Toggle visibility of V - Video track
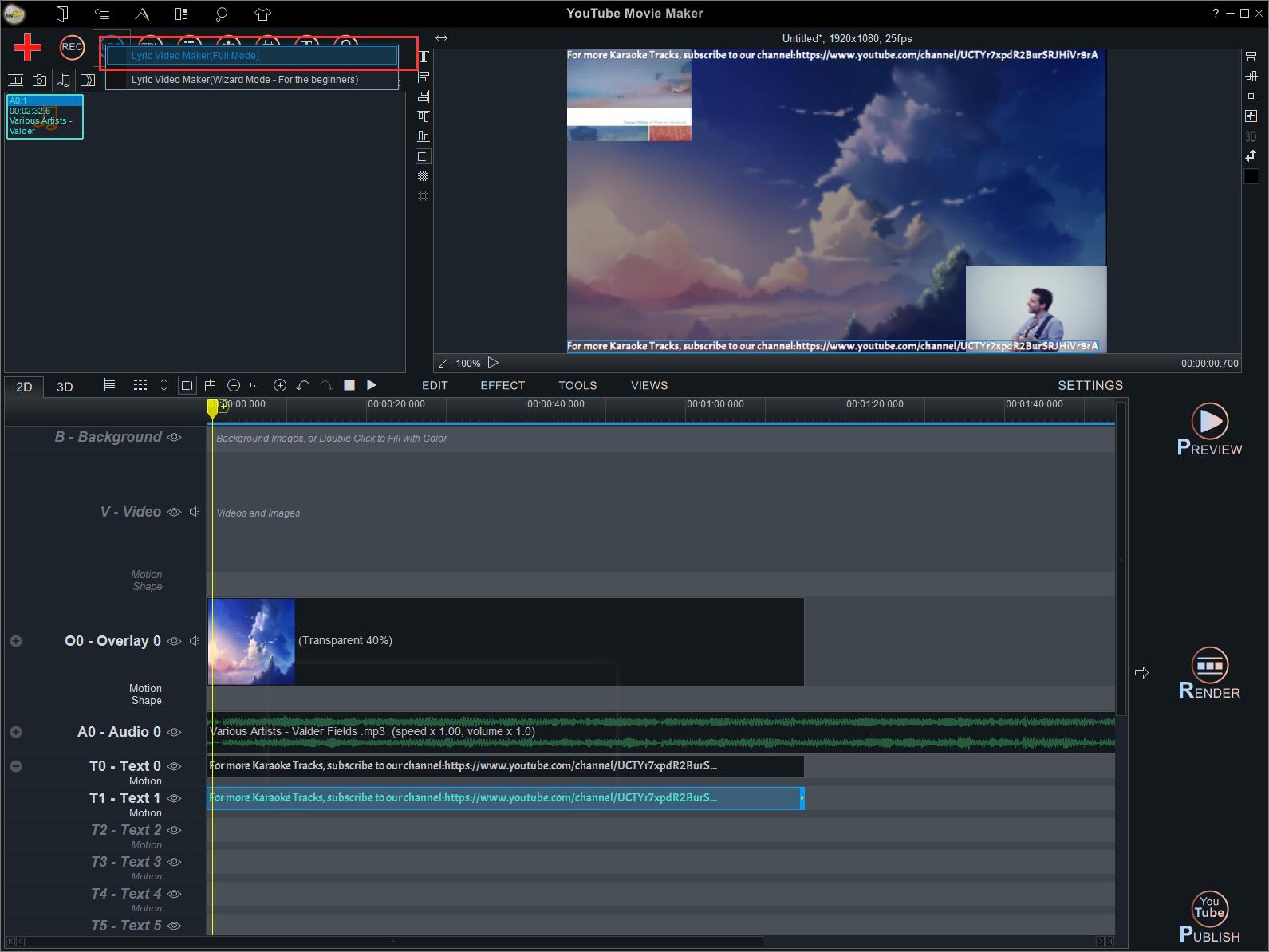 [174, 512]
